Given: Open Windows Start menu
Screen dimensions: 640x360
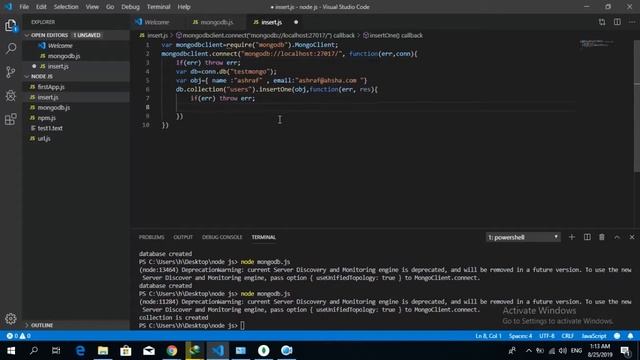Looking at the screenshot, I should pos(11,351).
